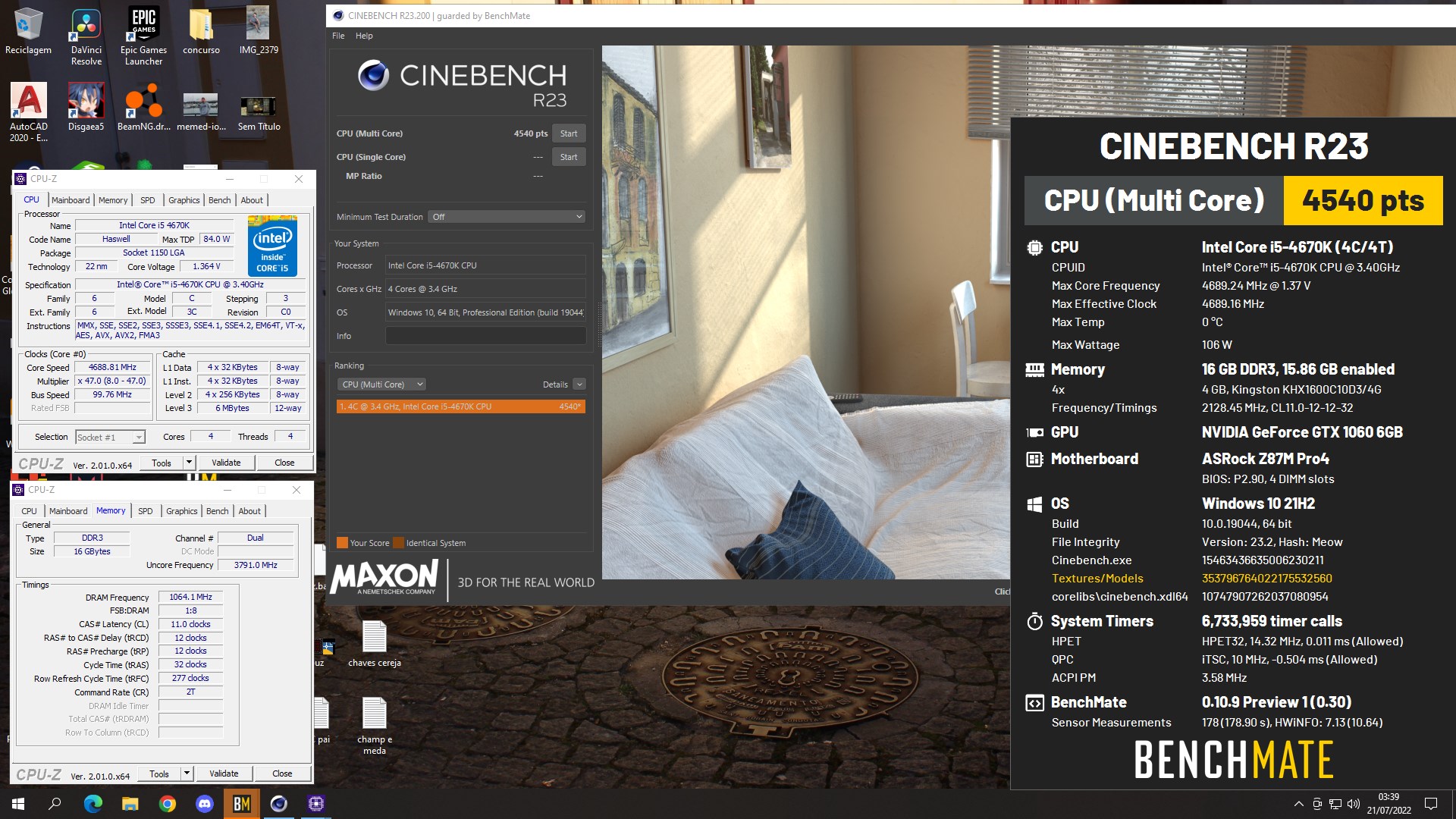Switch to Cinebench taskbar icon
Viewport: 1456px width, 819px height.
(x=278, y=804)
